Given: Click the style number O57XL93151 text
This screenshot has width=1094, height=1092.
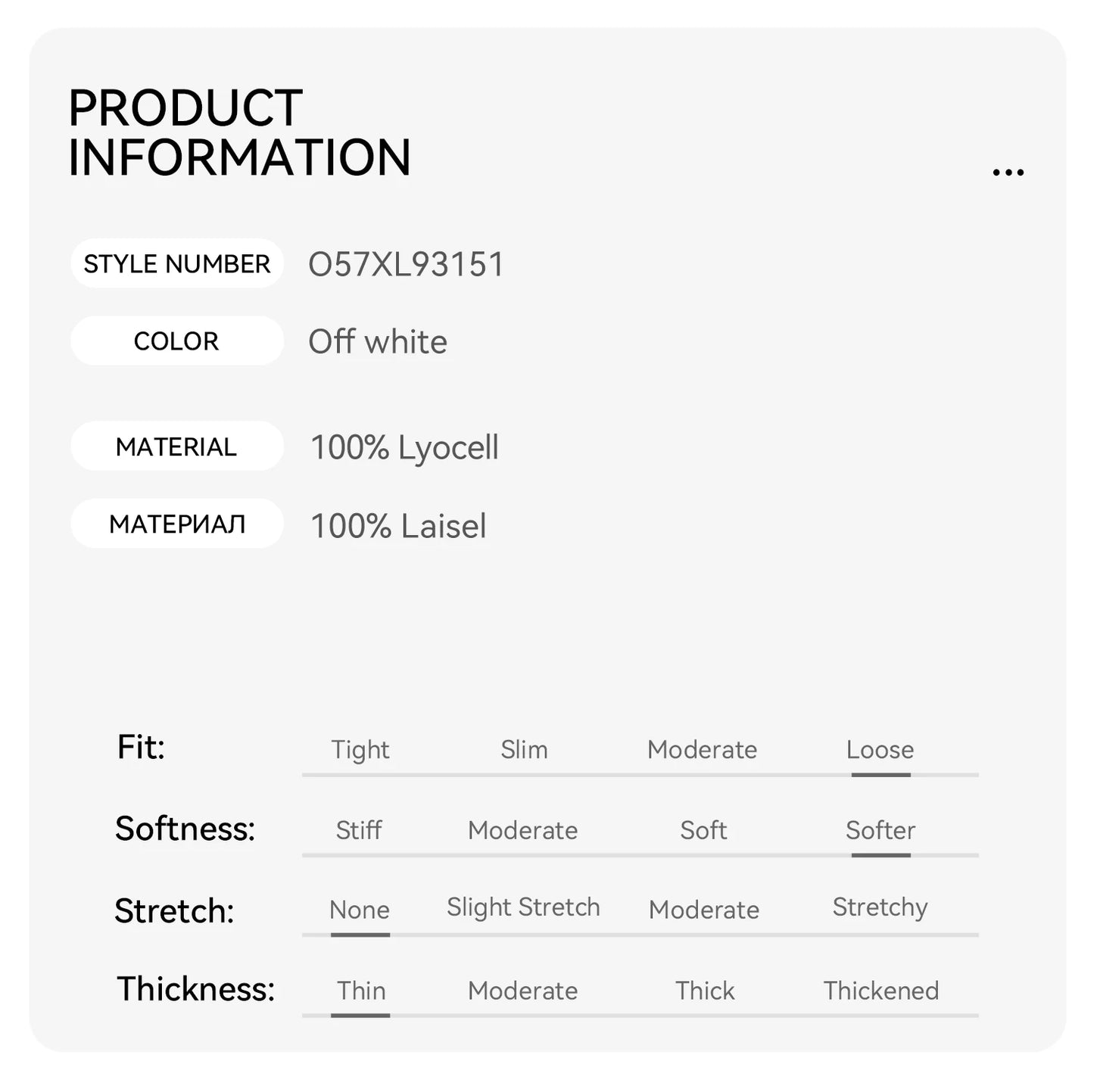Looking at the screenshot, I should tap(406, 265).
